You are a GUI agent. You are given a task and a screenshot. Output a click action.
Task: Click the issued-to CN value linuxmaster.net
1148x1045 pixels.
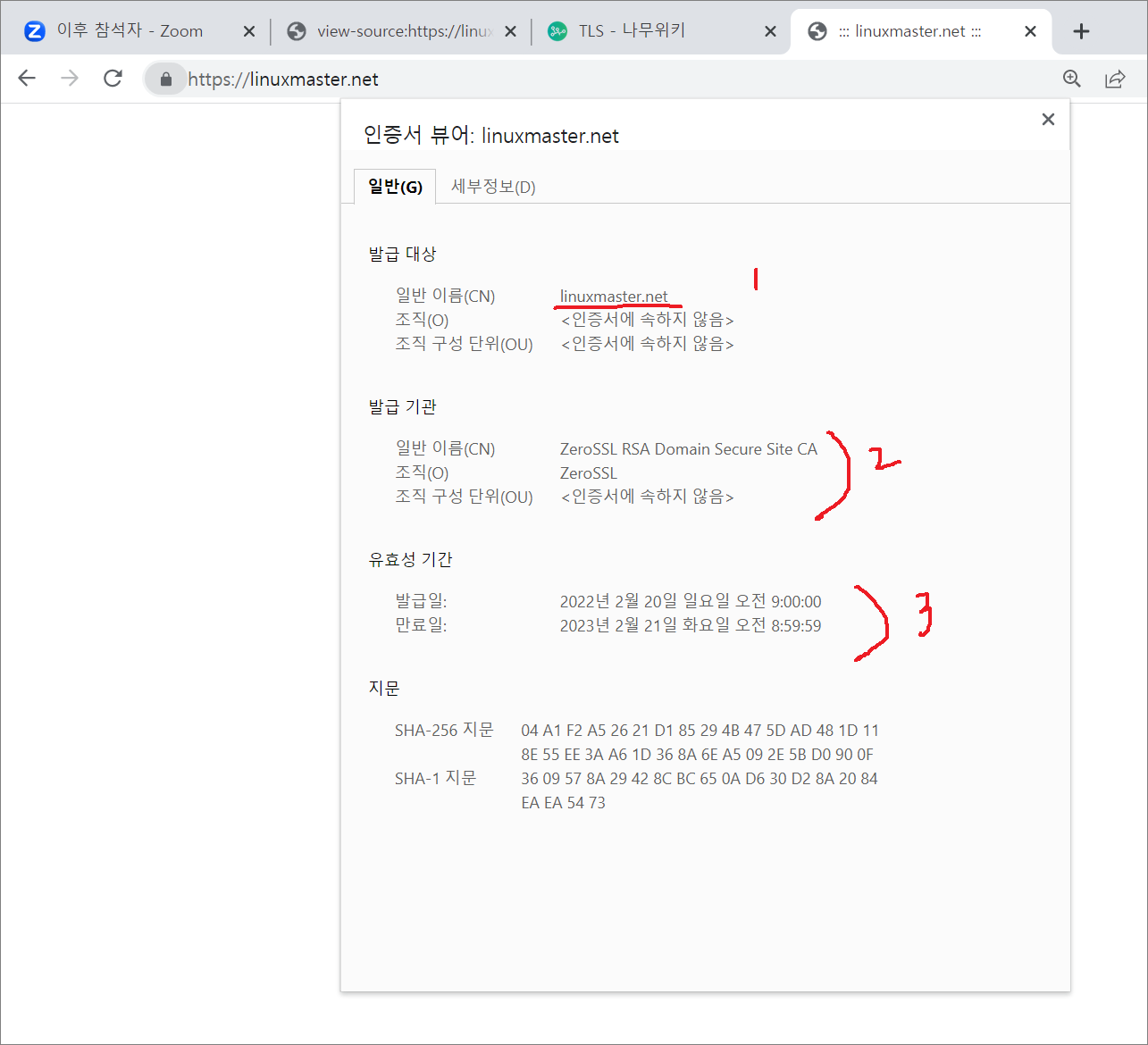[x=614, y=296]
